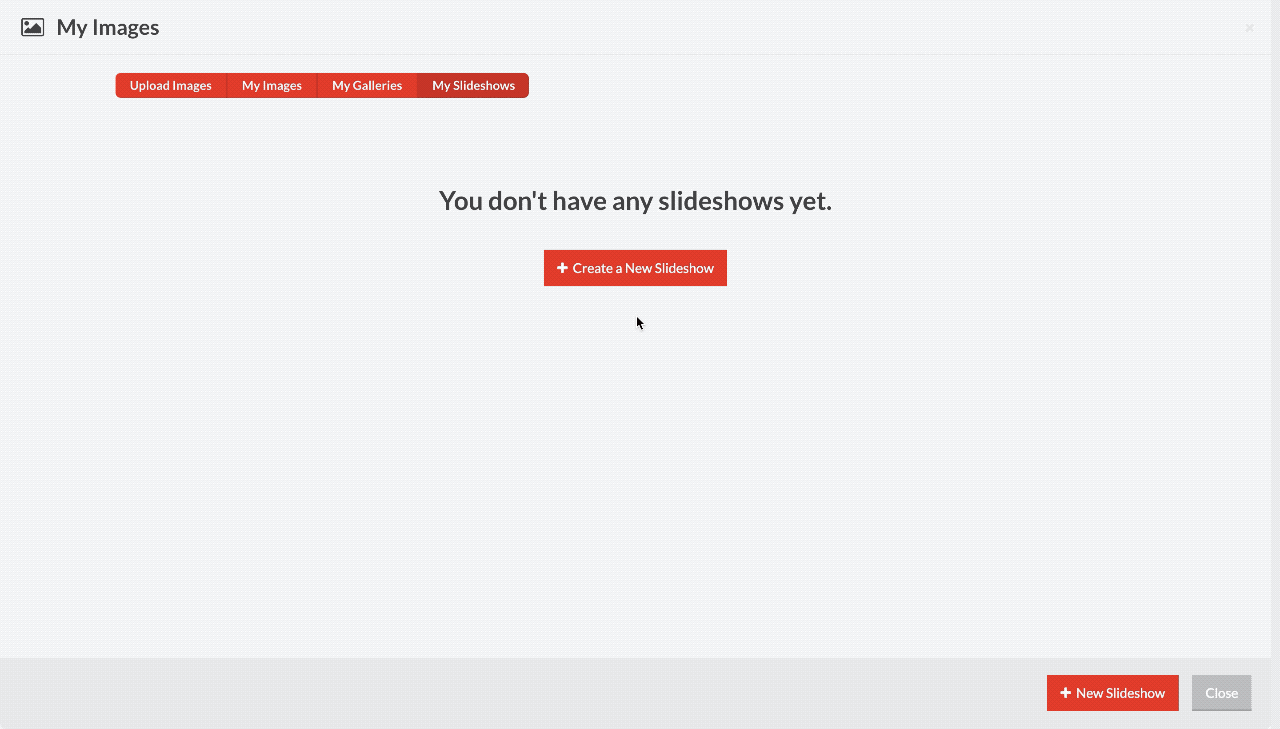Switch to the My Galleries tab
The height and width of the screenshot is (729, 1280).
(x=367, y=86)
